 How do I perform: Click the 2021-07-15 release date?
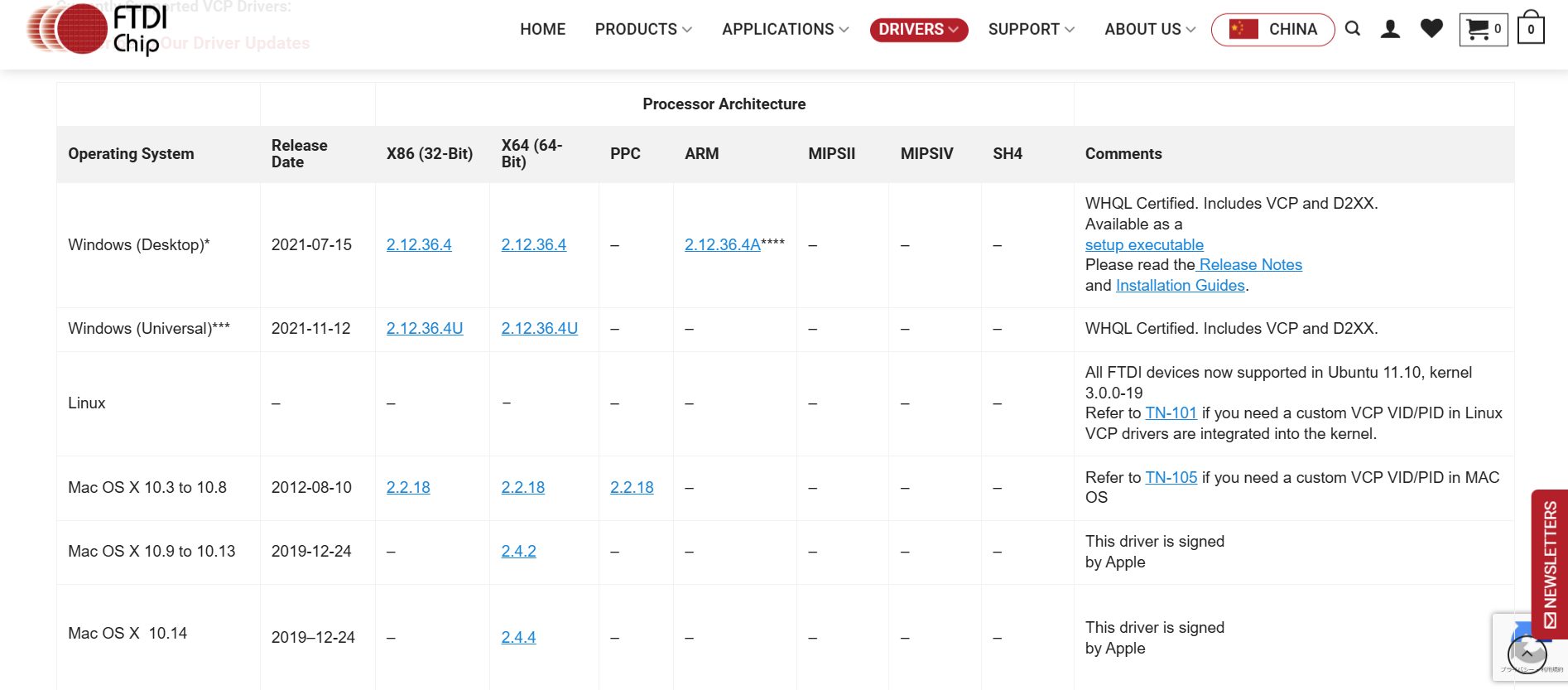click(x=311, y=244)
